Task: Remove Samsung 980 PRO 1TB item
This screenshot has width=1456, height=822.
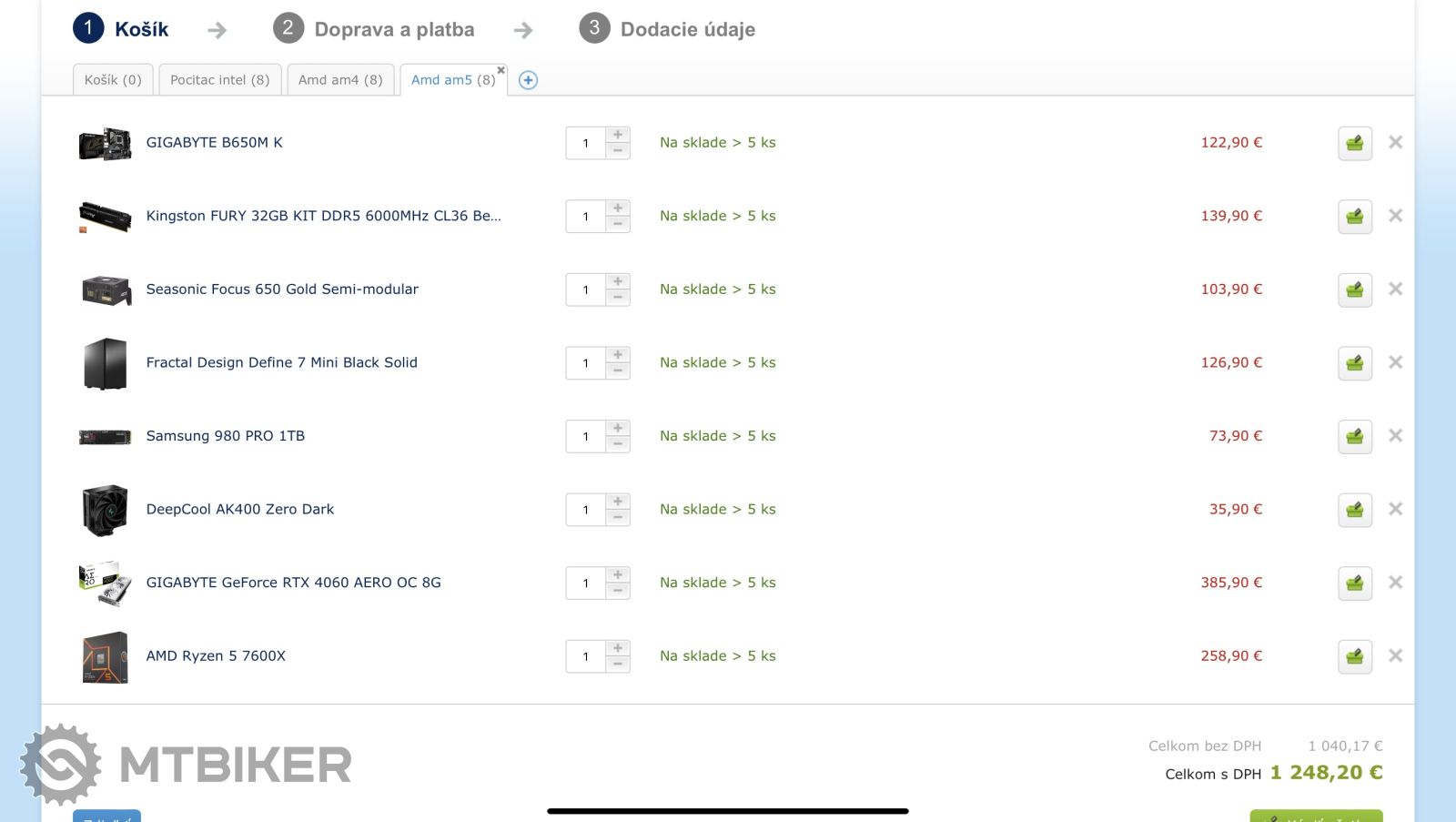Action: pos(1395,436)
